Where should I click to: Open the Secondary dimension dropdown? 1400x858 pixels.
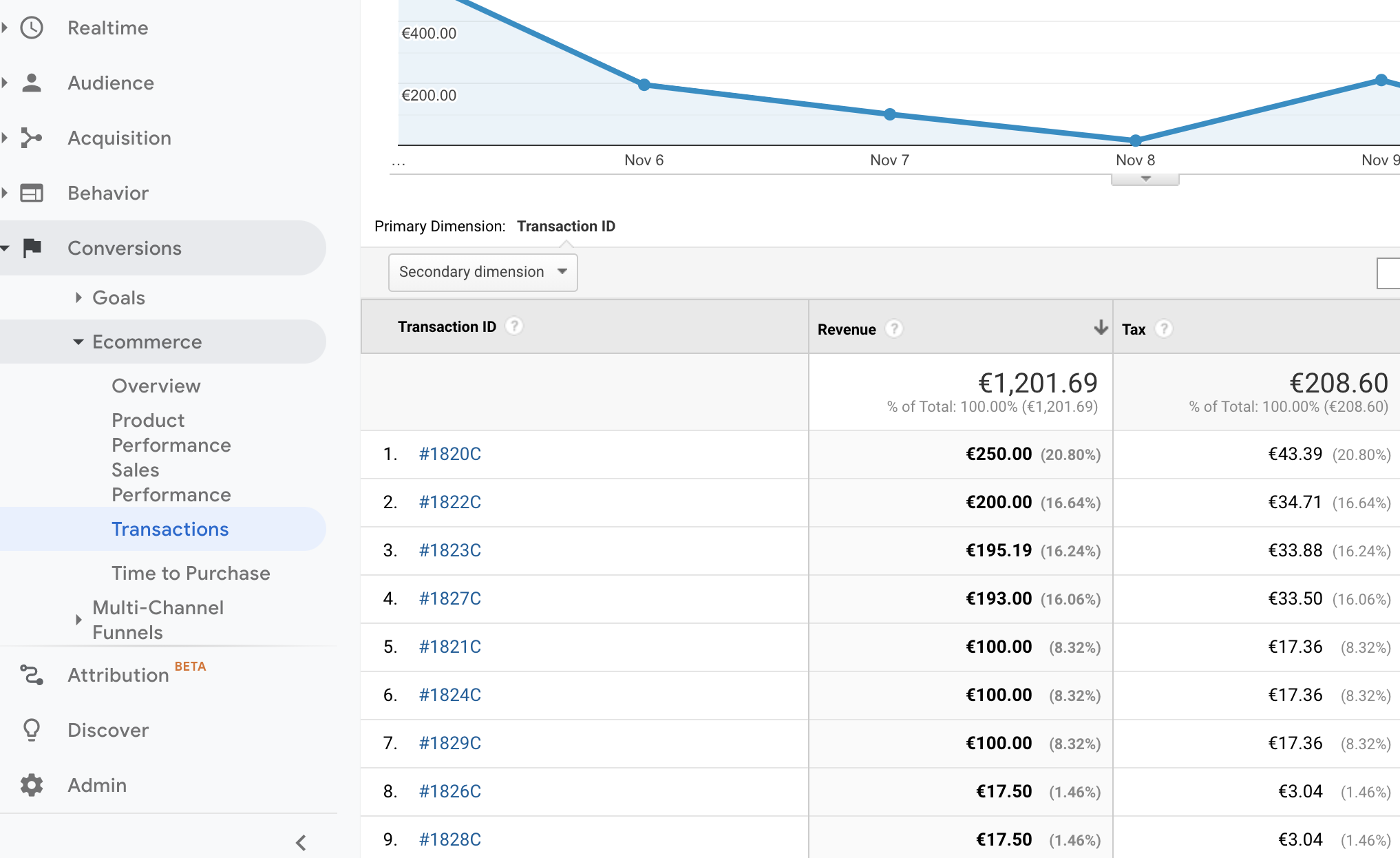pos(482,272)
